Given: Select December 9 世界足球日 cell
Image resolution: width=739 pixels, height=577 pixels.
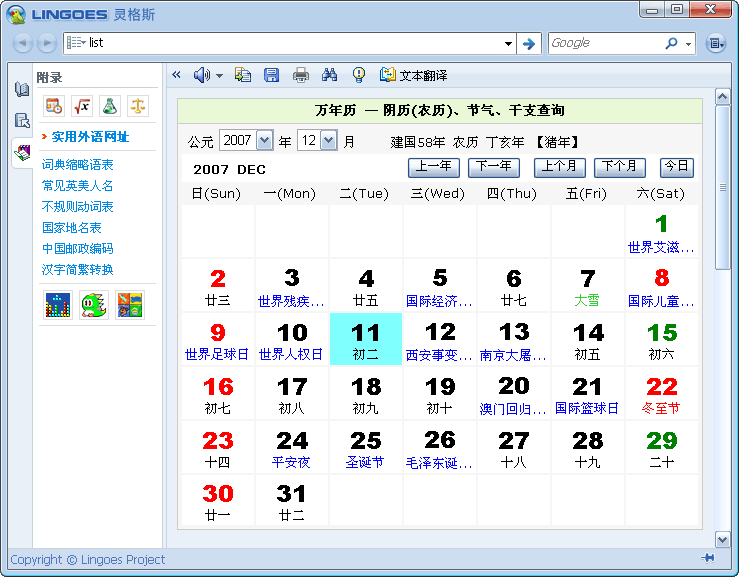Looking at the screenshot, I should click(x=218, y=339).
